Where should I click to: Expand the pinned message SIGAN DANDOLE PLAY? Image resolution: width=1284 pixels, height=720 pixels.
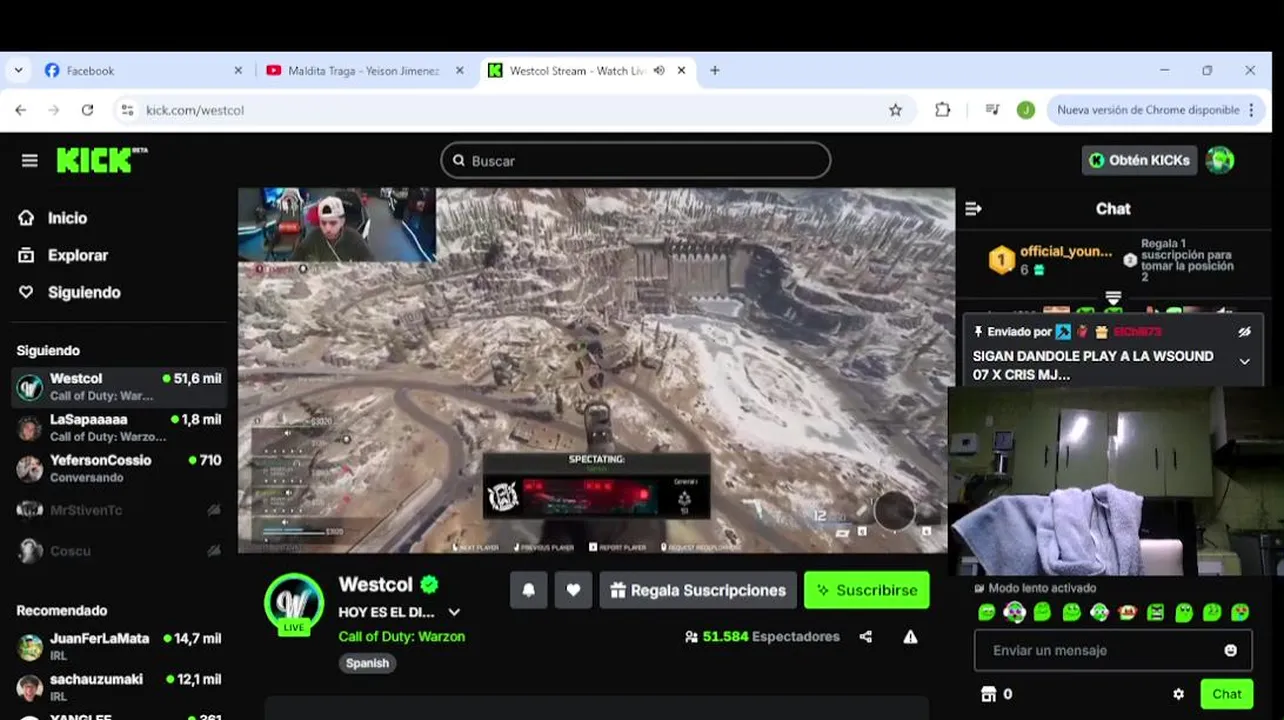tap(1244, 362)
